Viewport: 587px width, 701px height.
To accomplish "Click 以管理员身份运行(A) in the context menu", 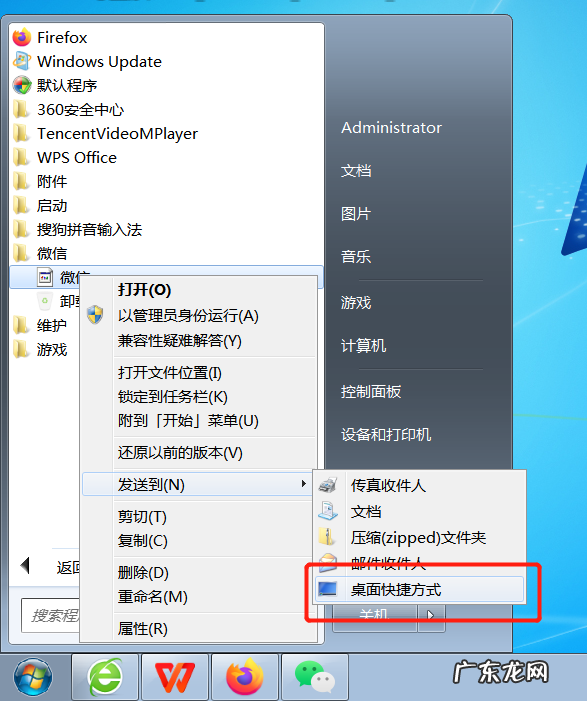I will point(188,316).
